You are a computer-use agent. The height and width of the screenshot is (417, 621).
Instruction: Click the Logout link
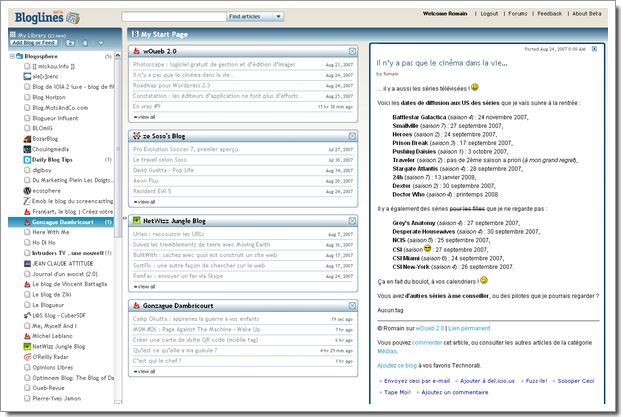(489, 13)
